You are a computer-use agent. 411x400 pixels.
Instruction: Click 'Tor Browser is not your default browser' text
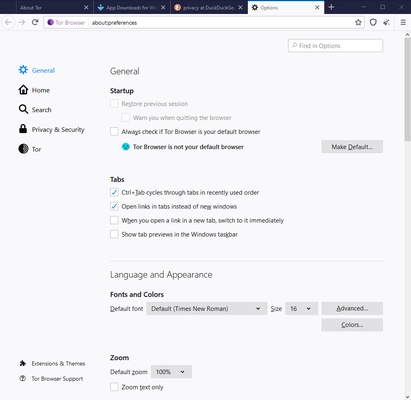pos(188,147)
